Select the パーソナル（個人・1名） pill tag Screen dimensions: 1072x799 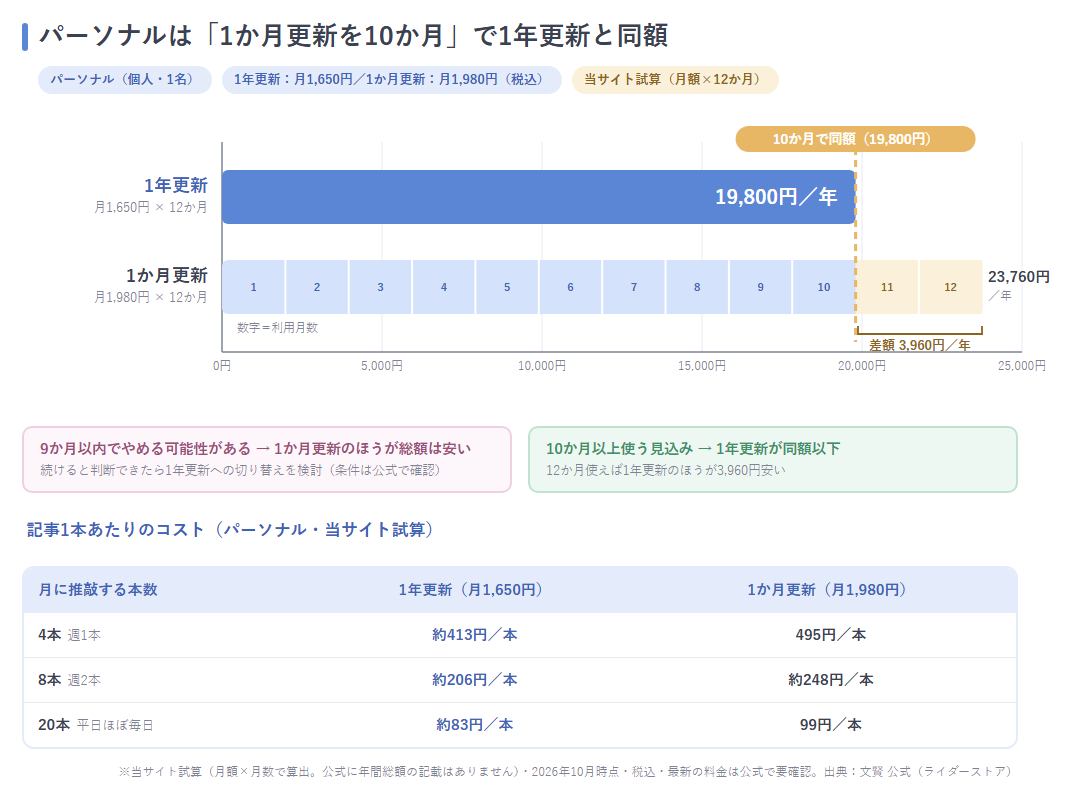click(125, 80)
